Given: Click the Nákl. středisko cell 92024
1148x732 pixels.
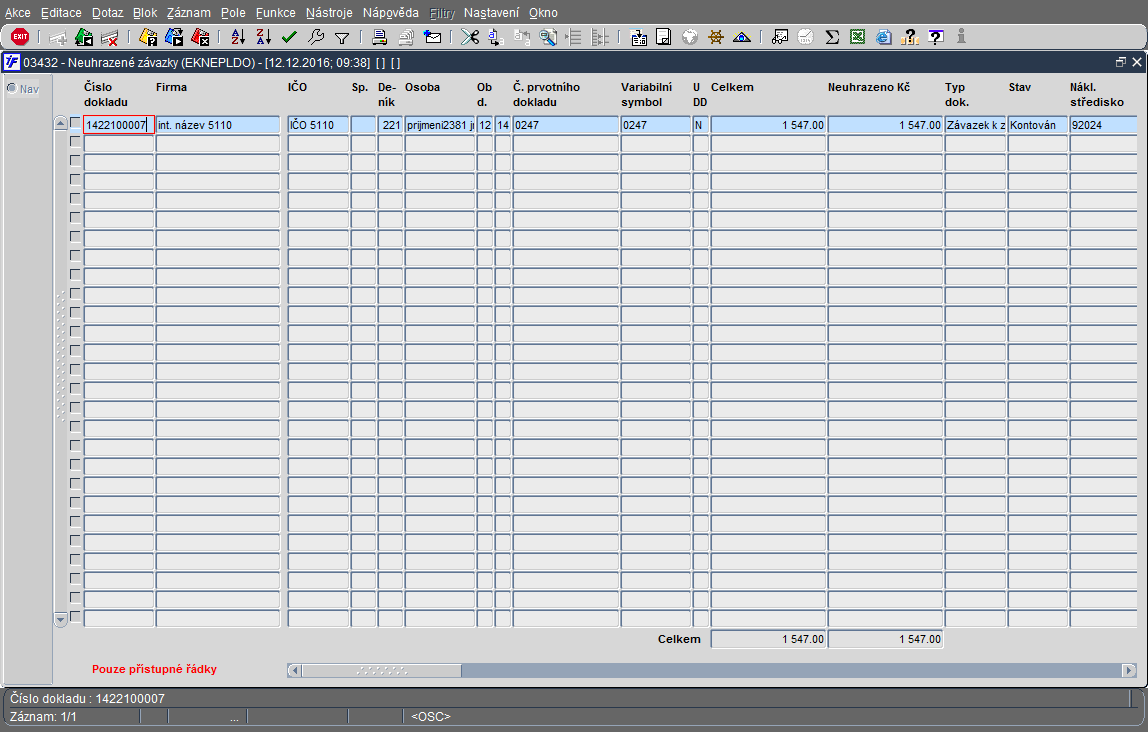Looking at the screenshot, I should click(x=1103, y=124).
